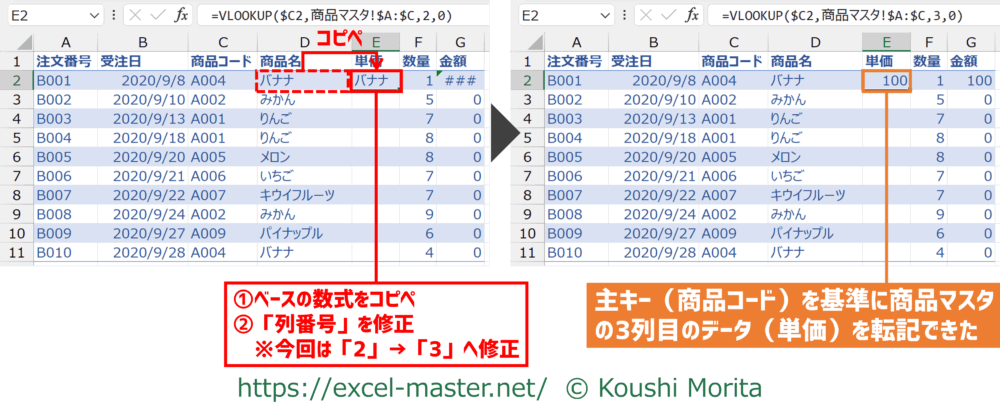Click Select All corner in left spreadsheet
Image resolution: width=1000 pixels, height=405 pixels.
(x=17, y=42)
